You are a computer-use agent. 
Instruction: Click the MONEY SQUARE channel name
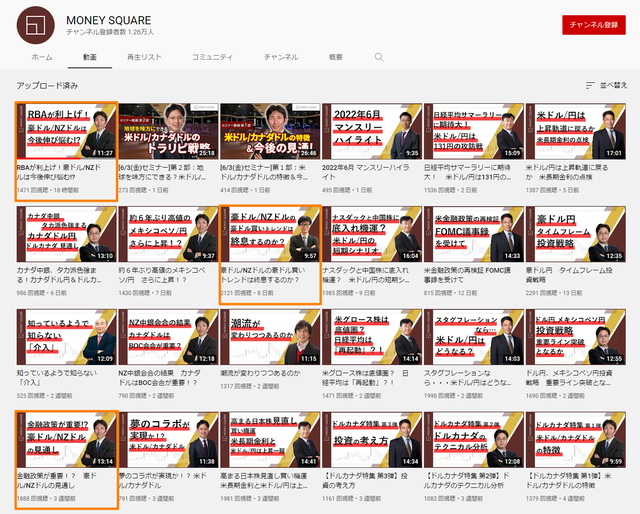tap(109, 20)
